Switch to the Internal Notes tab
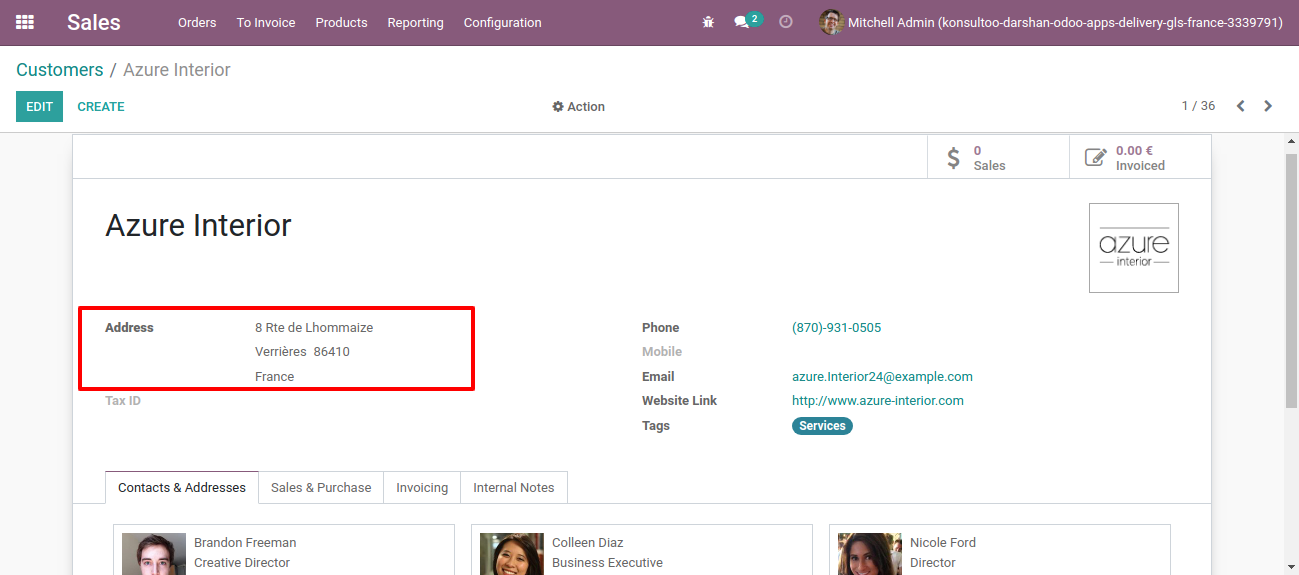This screenshot has width=1299, height=575. coord(513,488)
